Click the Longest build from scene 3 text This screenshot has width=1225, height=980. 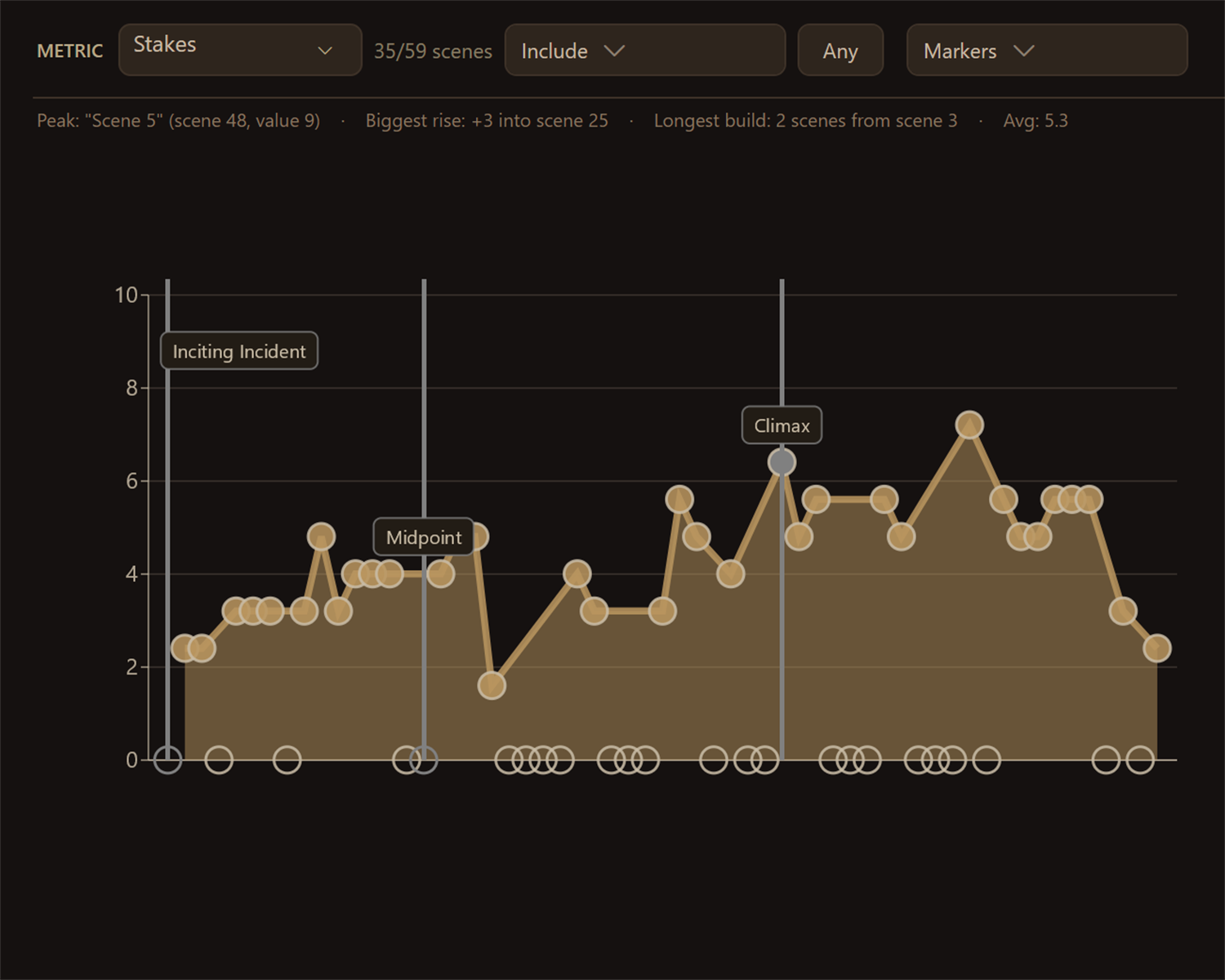pos(805,121)
